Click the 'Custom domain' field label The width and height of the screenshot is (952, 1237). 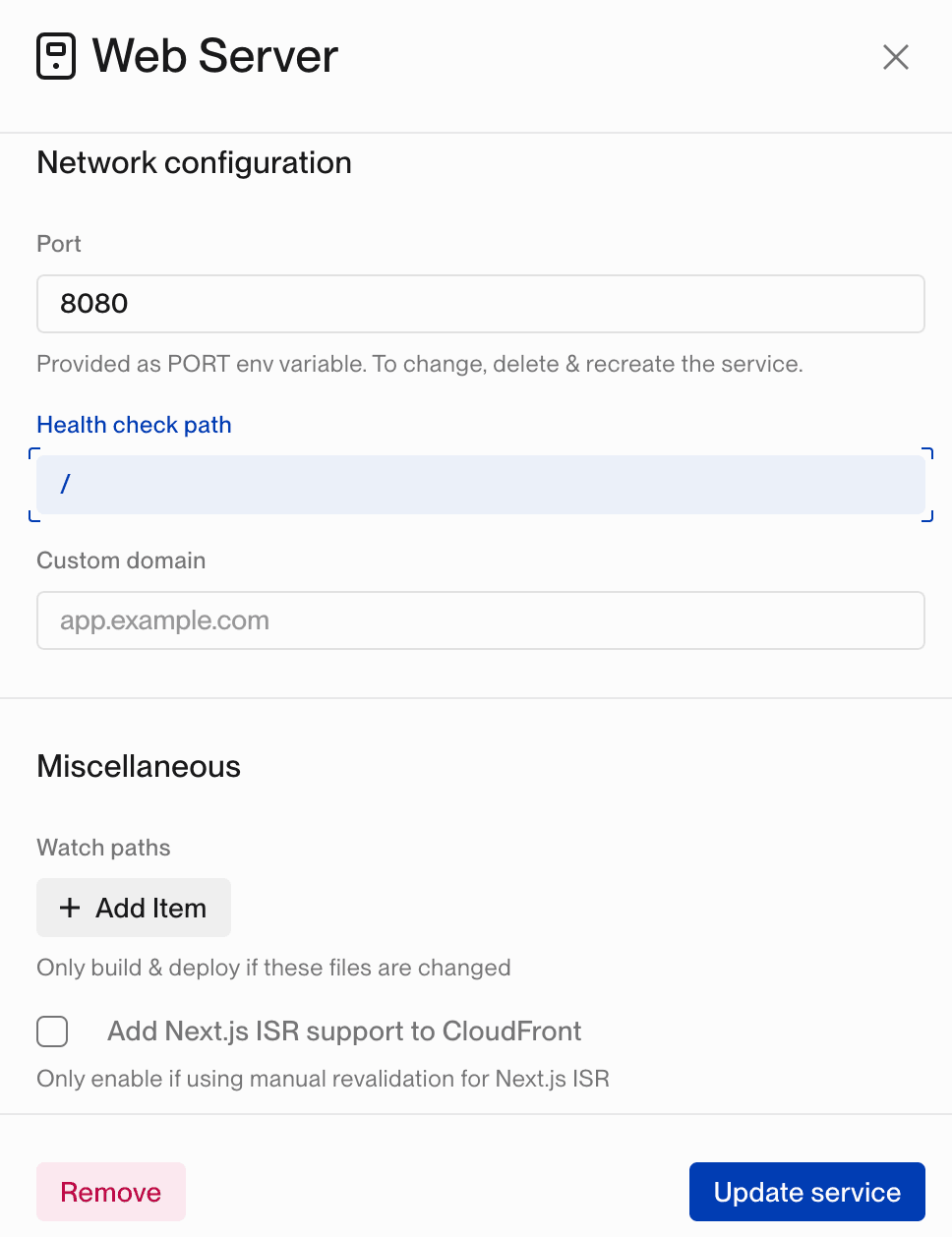(121, 560)
